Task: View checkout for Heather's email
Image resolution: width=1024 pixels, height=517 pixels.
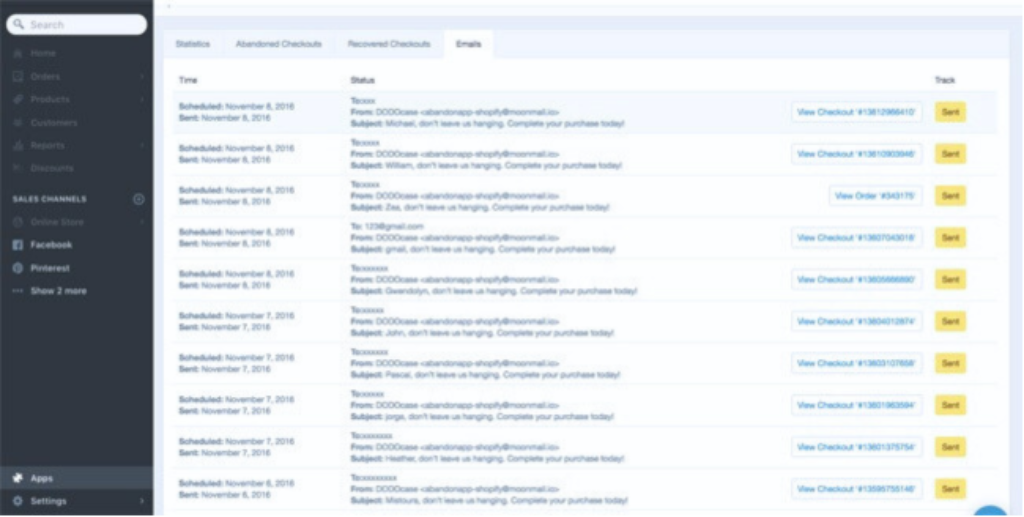Action: [x=856, y=447]
